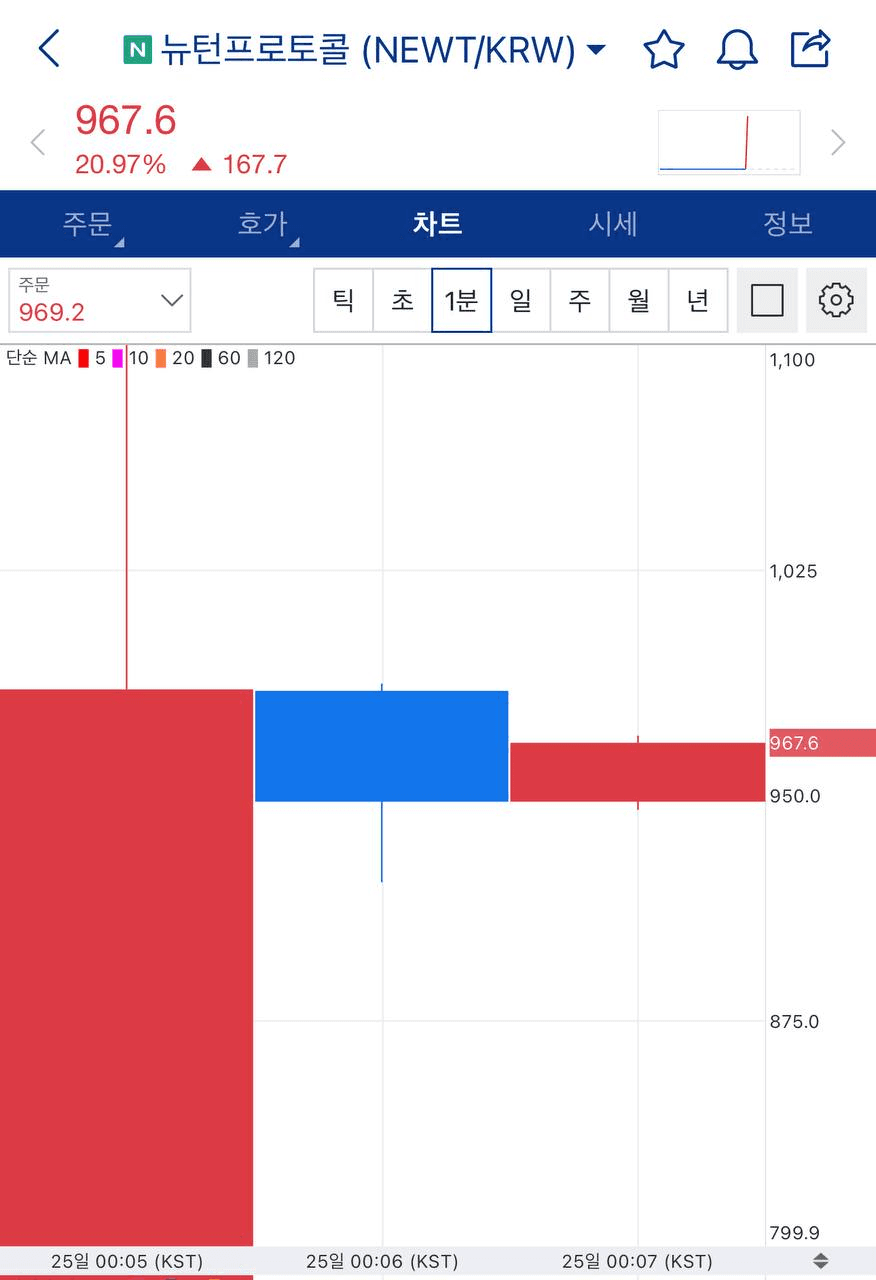Click the 167.7 price change value

pyautogui.click(x=255, y=165)
